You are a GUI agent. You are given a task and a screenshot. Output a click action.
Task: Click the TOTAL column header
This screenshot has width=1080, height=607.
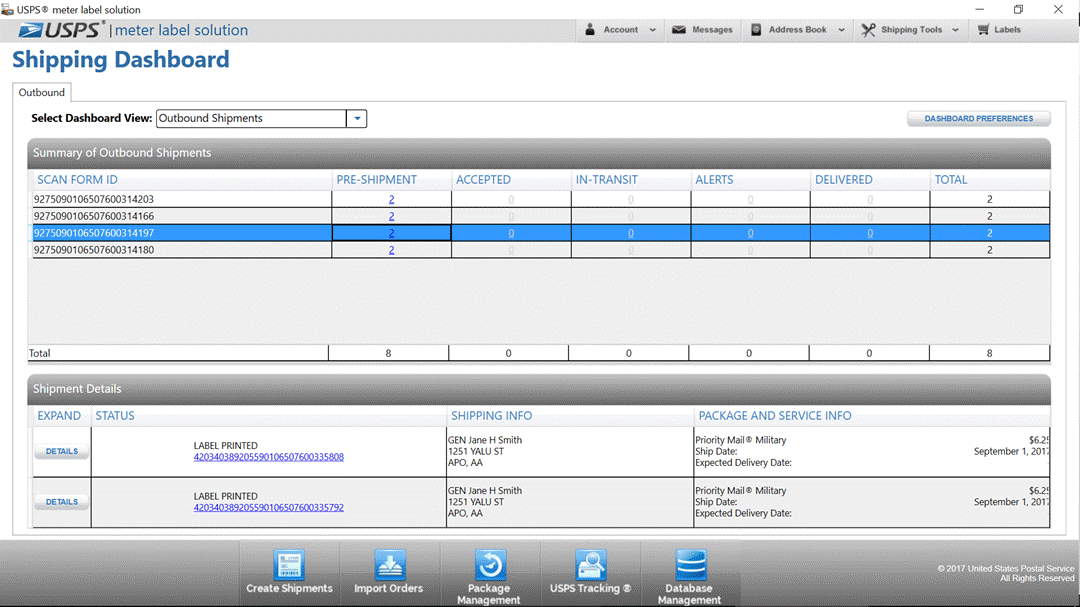951,179
